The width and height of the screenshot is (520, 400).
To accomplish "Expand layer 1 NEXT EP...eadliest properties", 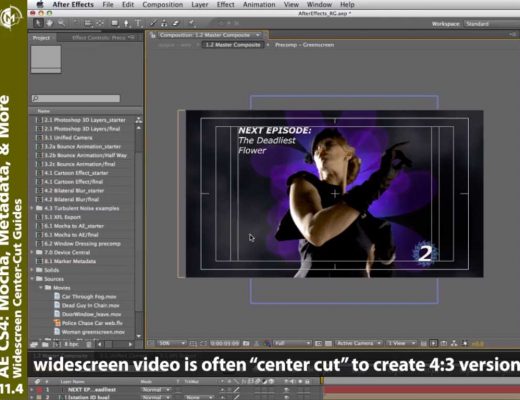I will coord(32,389).
